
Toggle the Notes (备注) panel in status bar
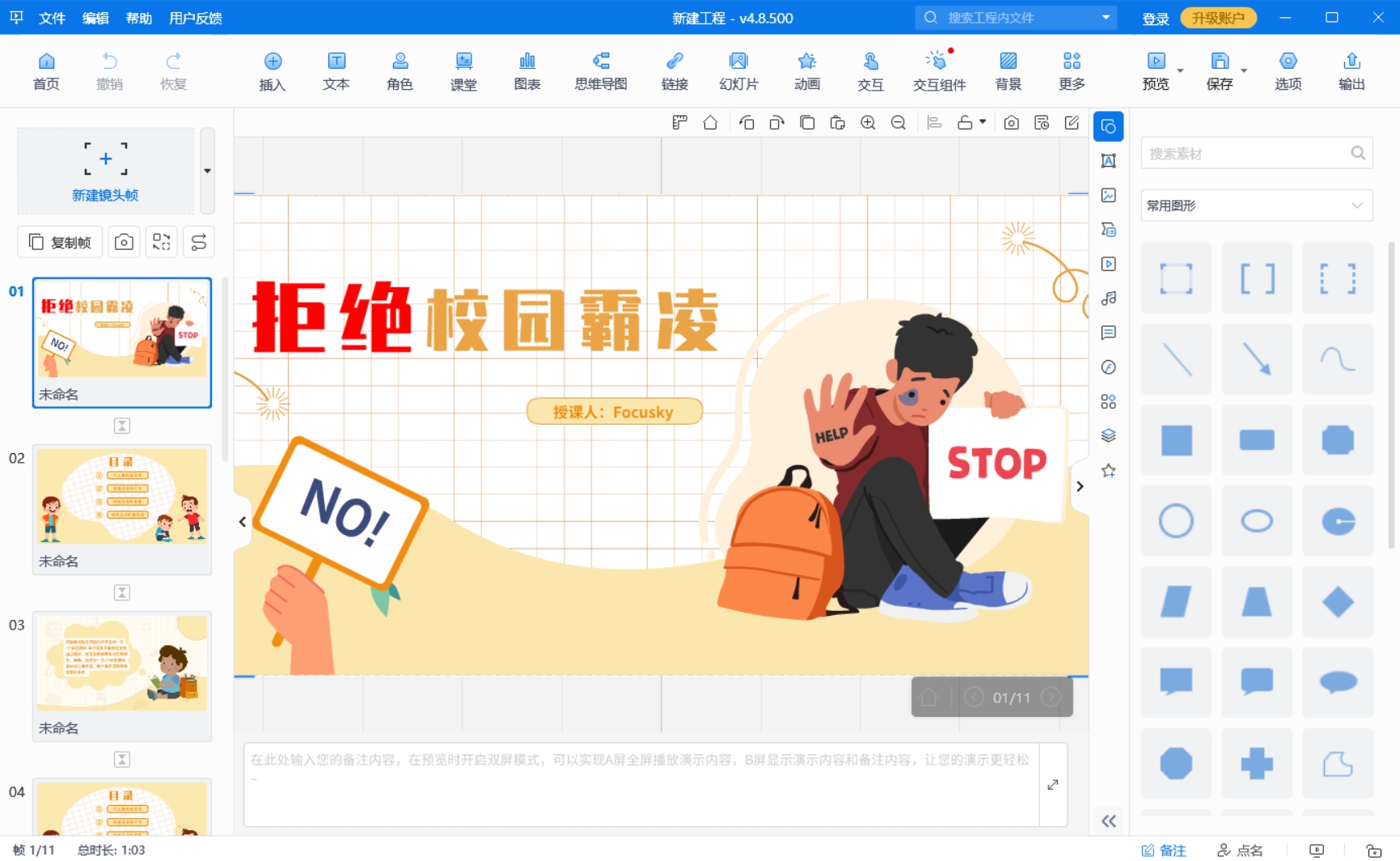pos(1164,850)
